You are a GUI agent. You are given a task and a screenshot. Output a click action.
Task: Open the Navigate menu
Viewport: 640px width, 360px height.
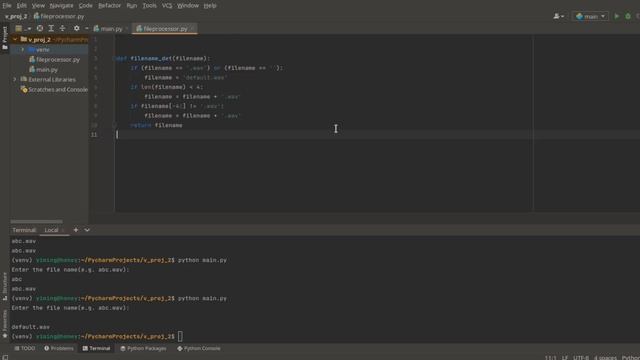coord(61,6)
